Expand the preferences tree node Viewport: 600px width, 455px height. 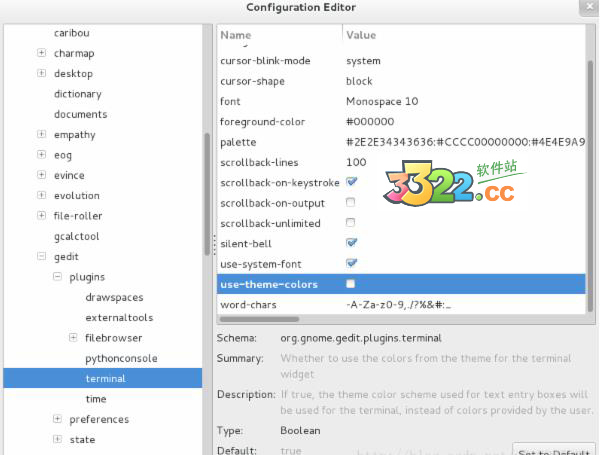[x=57, y=419]
